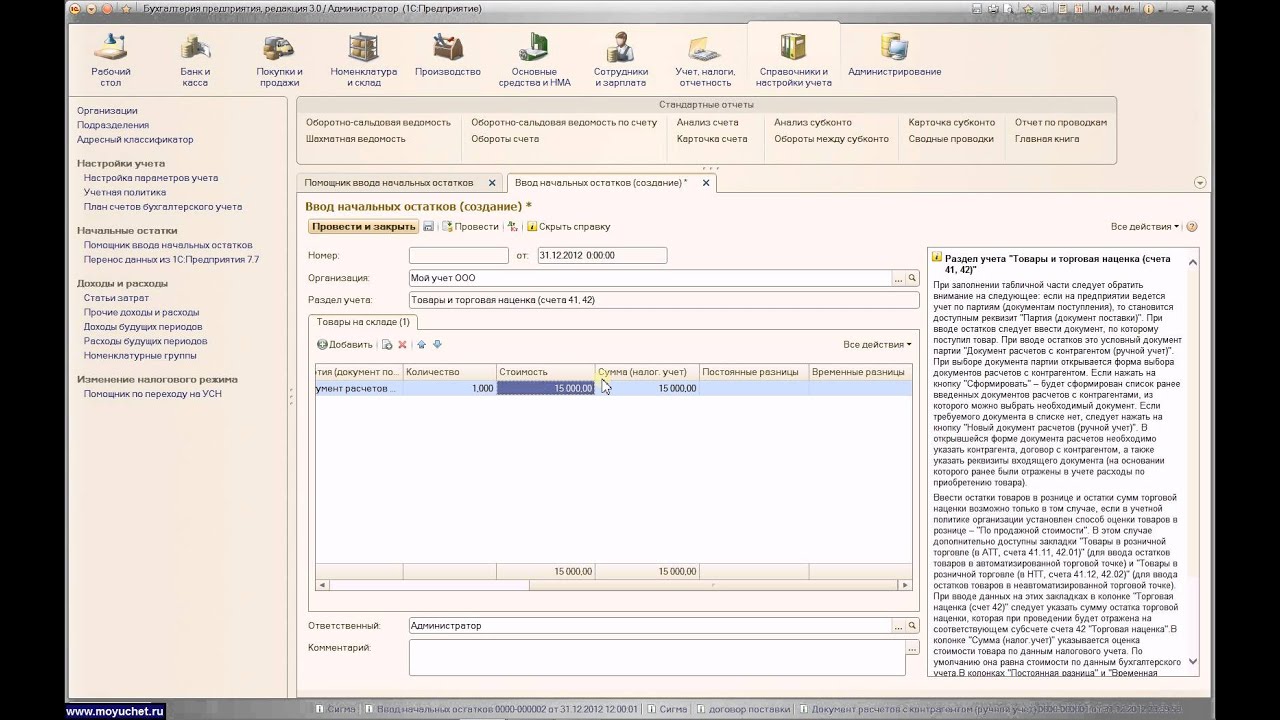This screenshot has width=1280, height=720.
Task: Open Учетная политика in the sidebar
Action: [x=125, y=192]
